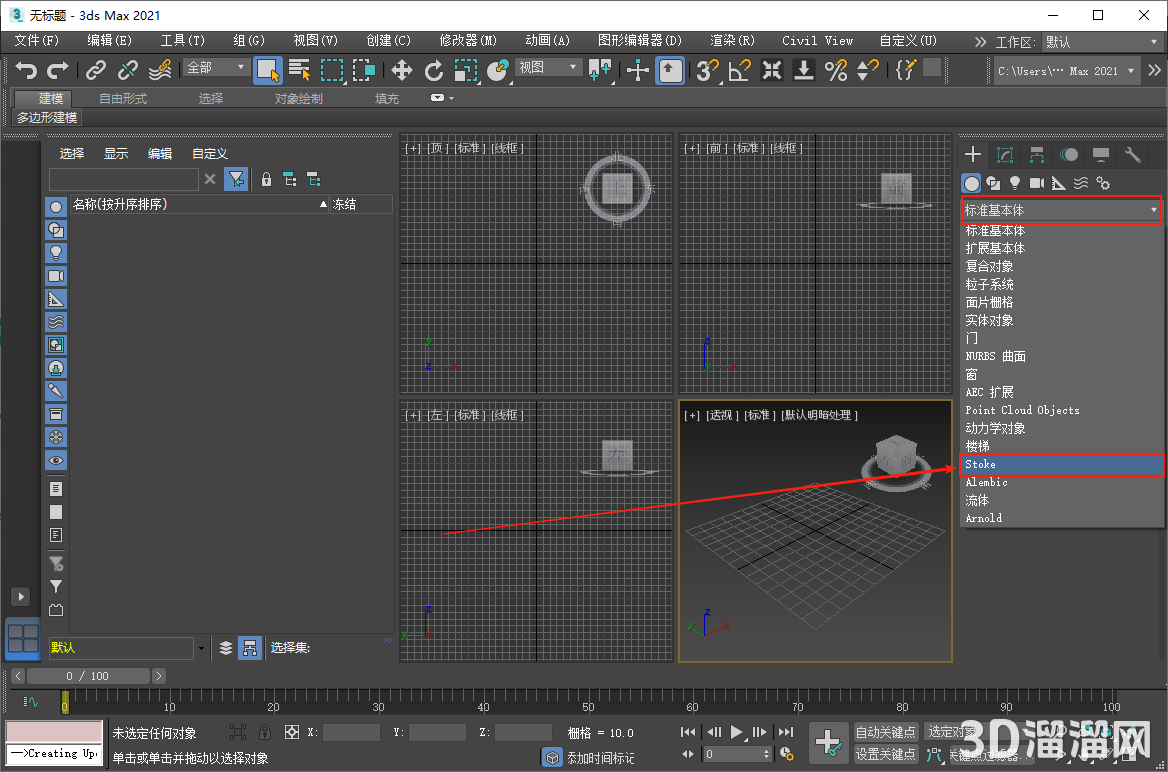Select the Scale tool
The height and width of the screenshot is (772, 1168).
pyautogui.click(x=466, y=70)
